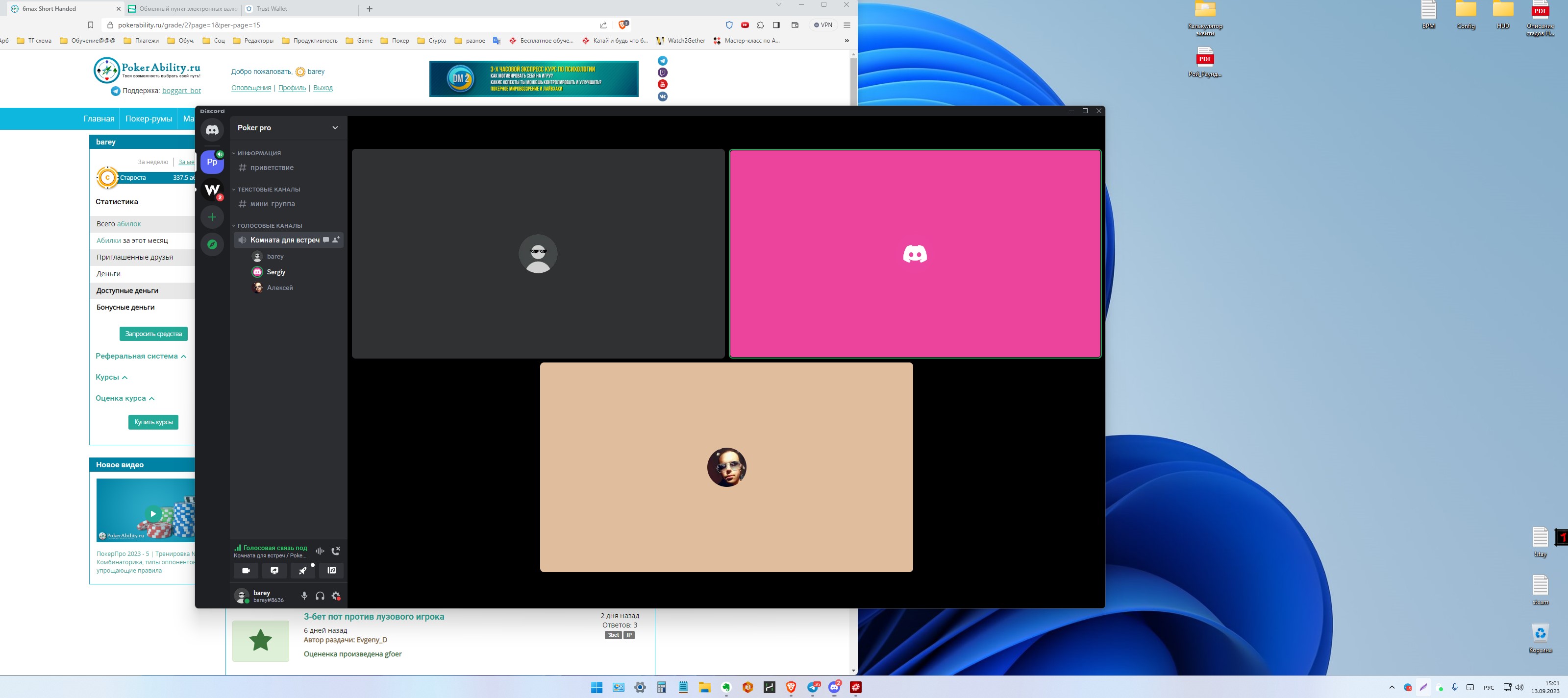The height and width of the screenshot is (698, 1568).
Task: Switch to the Trust Wallet browser tab
Action: pos(299,8)
